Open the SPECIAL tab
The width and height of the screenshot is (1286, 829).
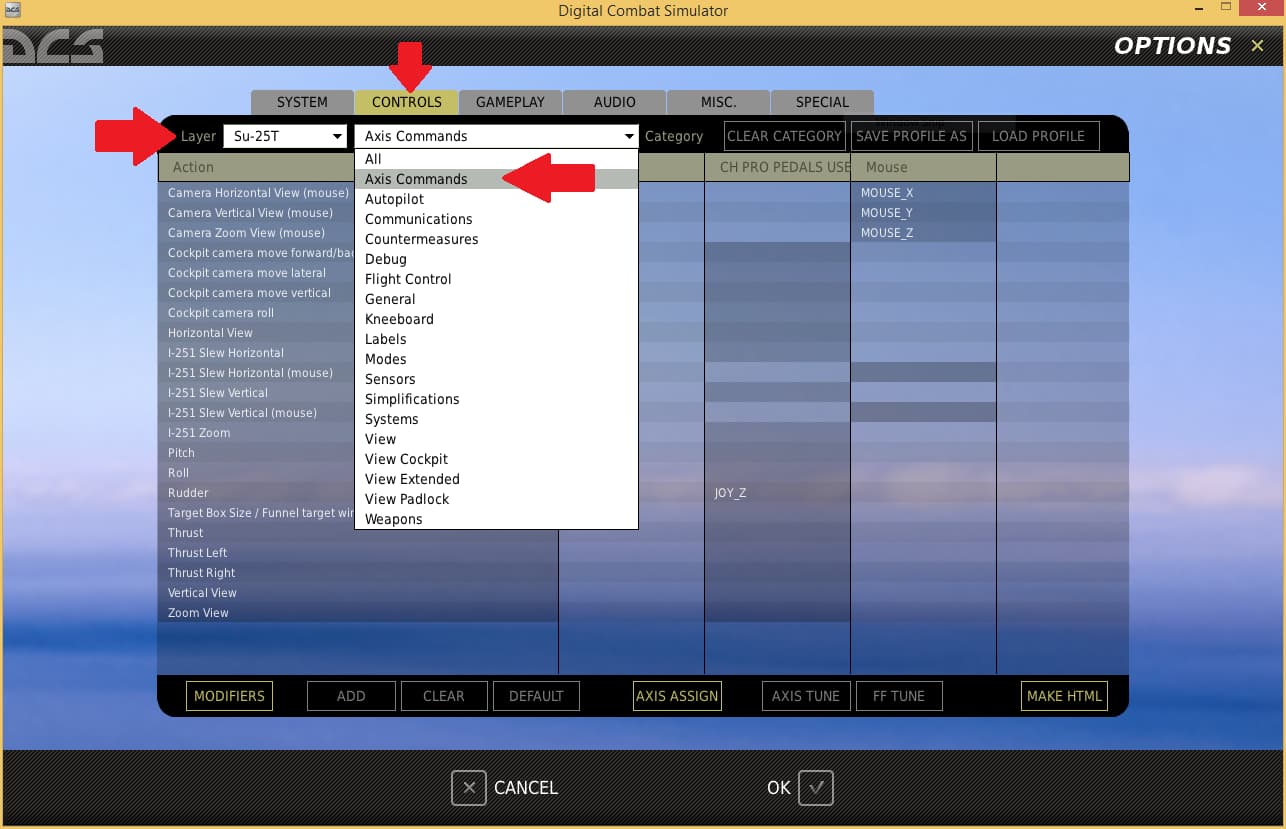coord(822,102)
